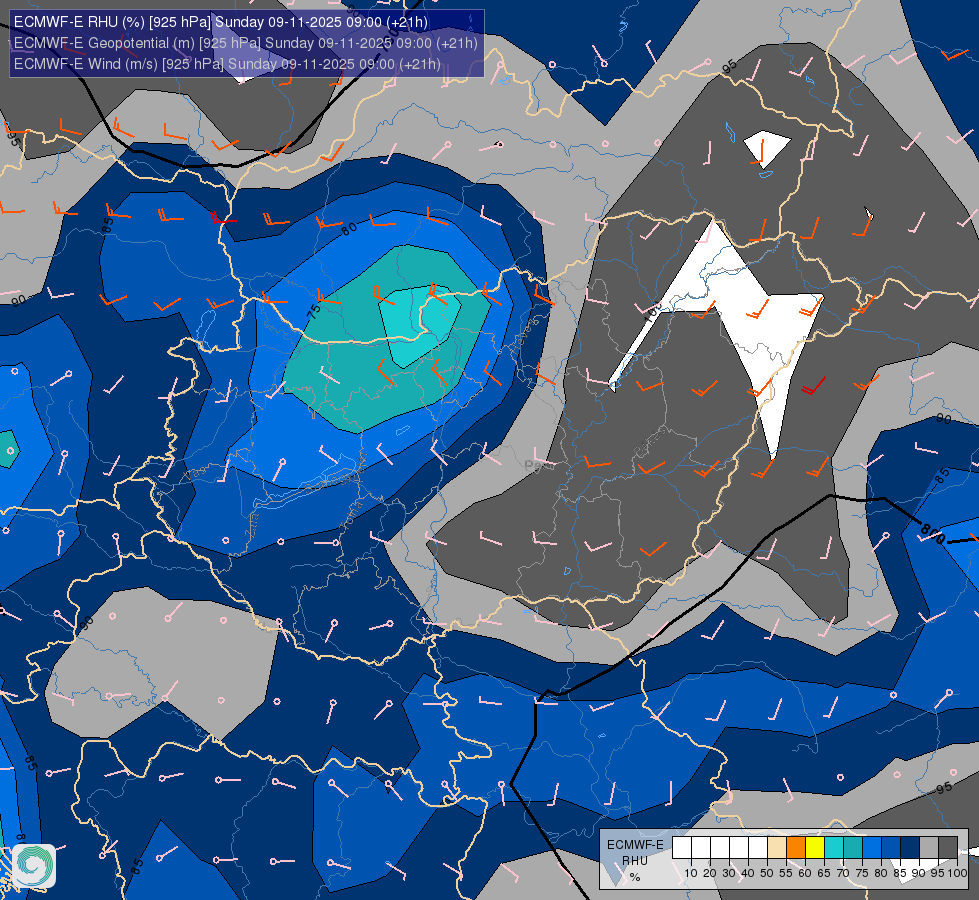Click the swirl logo icon in the corner
Image resolution: width=979 pixels, height=900 pixels.
pos(34,865)
